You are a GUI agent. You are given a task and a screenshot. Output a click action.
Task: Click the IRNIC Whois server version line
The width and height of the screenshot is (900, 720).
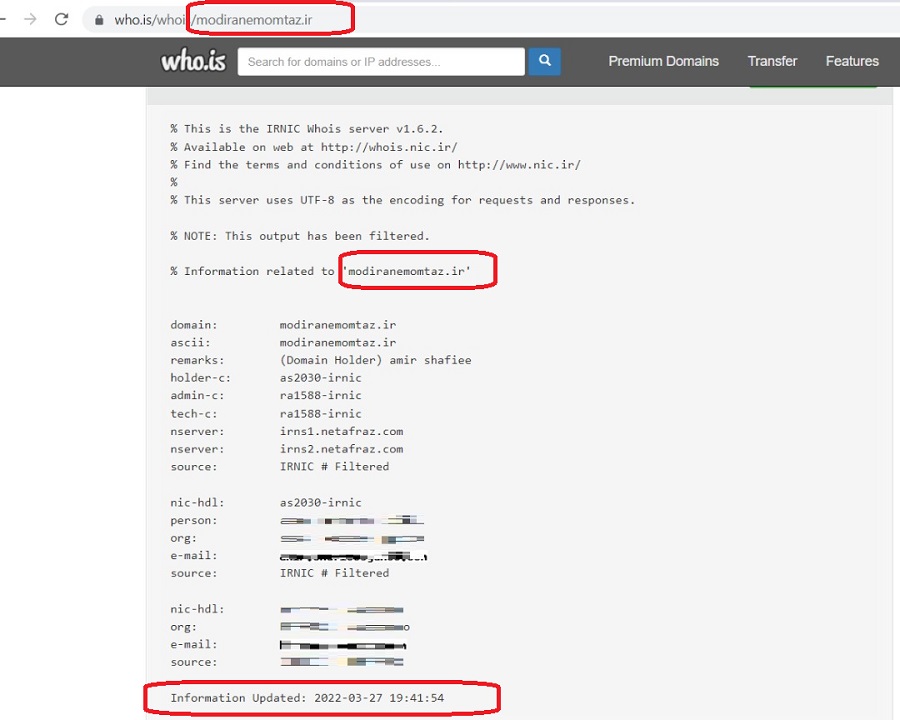(x=307, y=129)
